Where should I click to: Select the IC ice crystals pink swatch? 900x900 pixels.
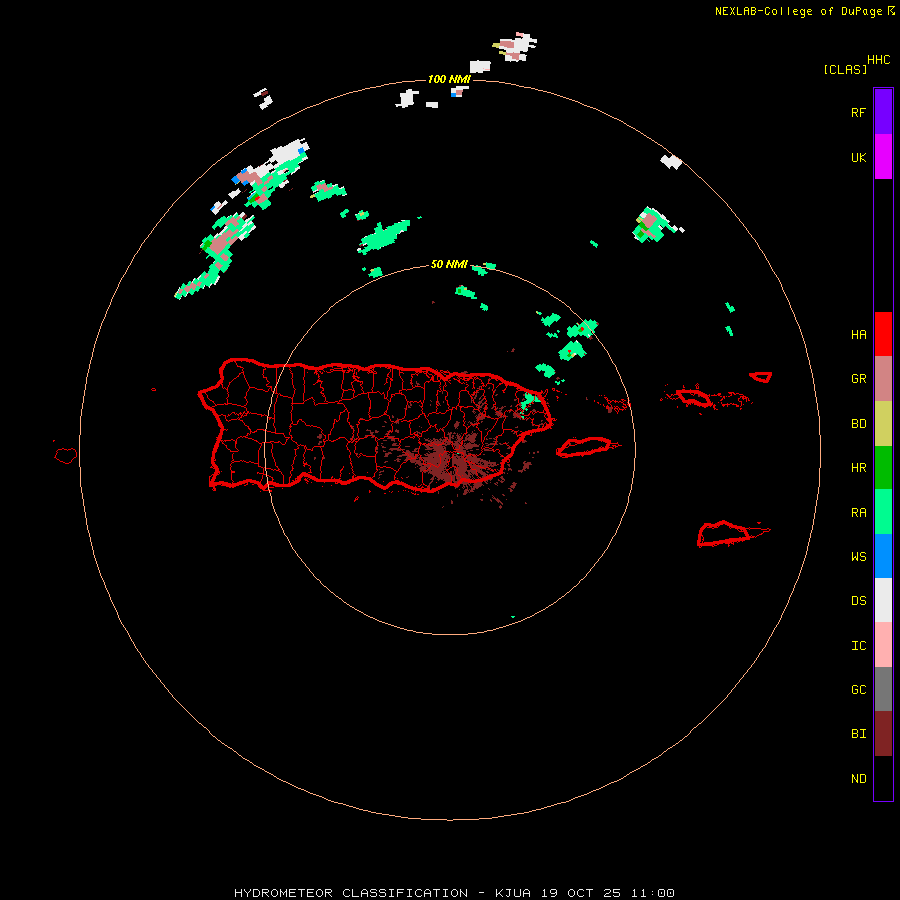(883, 645)
